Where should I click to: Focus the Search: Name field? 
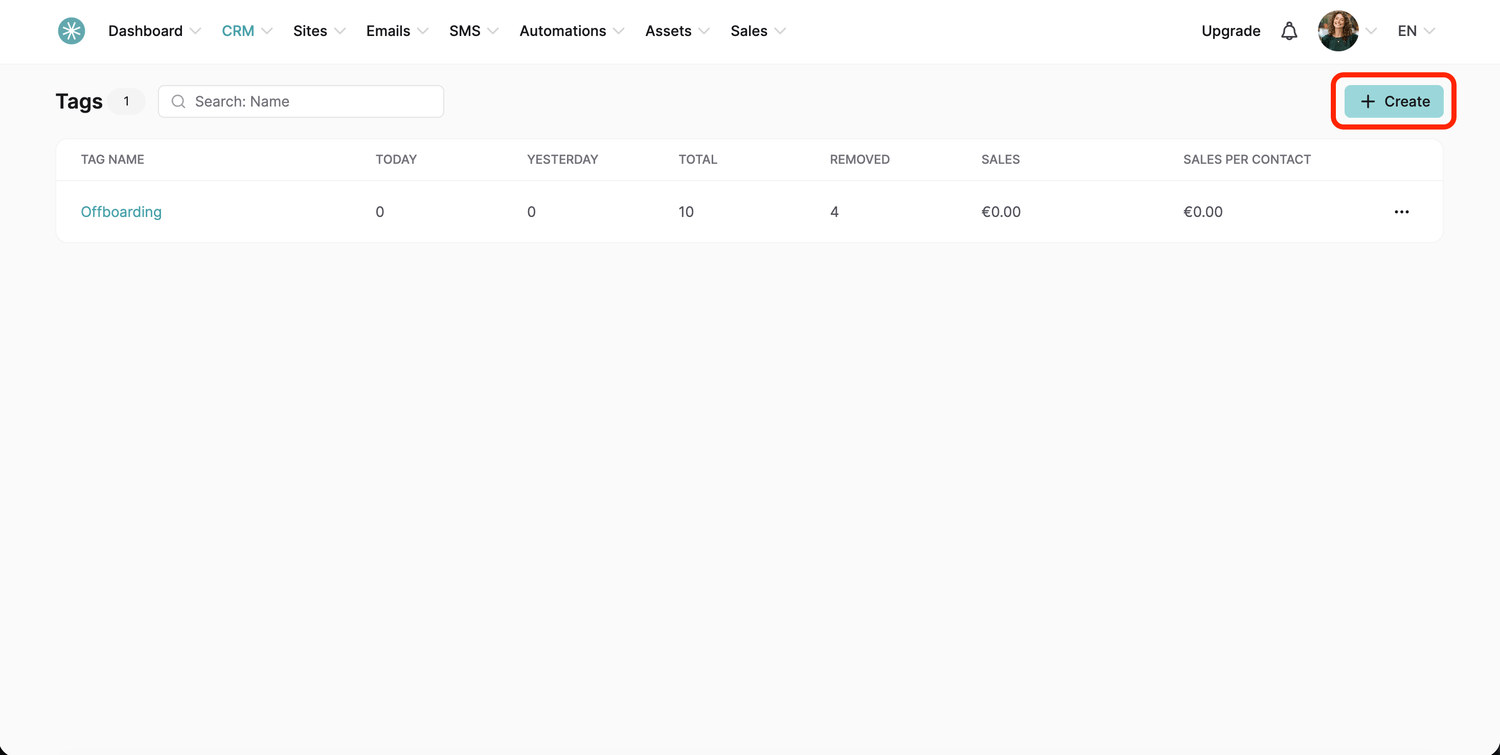(301, 101)
